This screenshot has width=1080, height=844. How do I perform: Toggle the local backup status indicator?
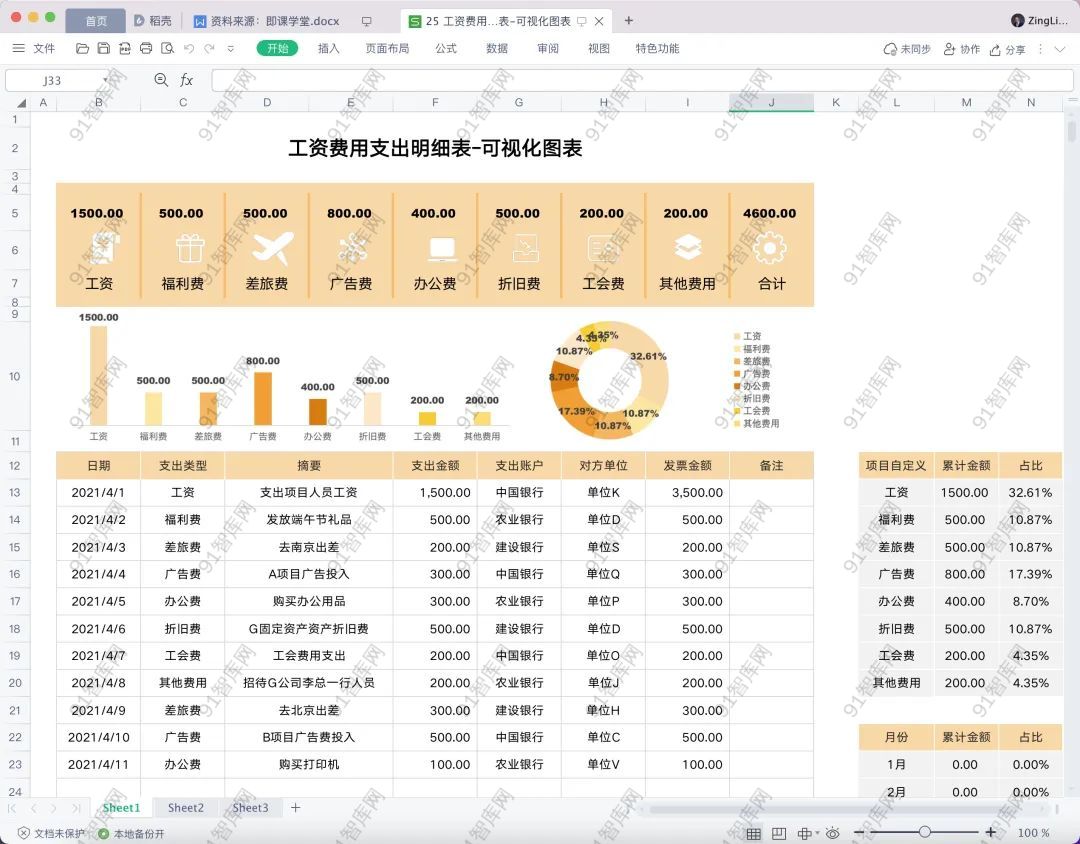click(x=130, y=833)
